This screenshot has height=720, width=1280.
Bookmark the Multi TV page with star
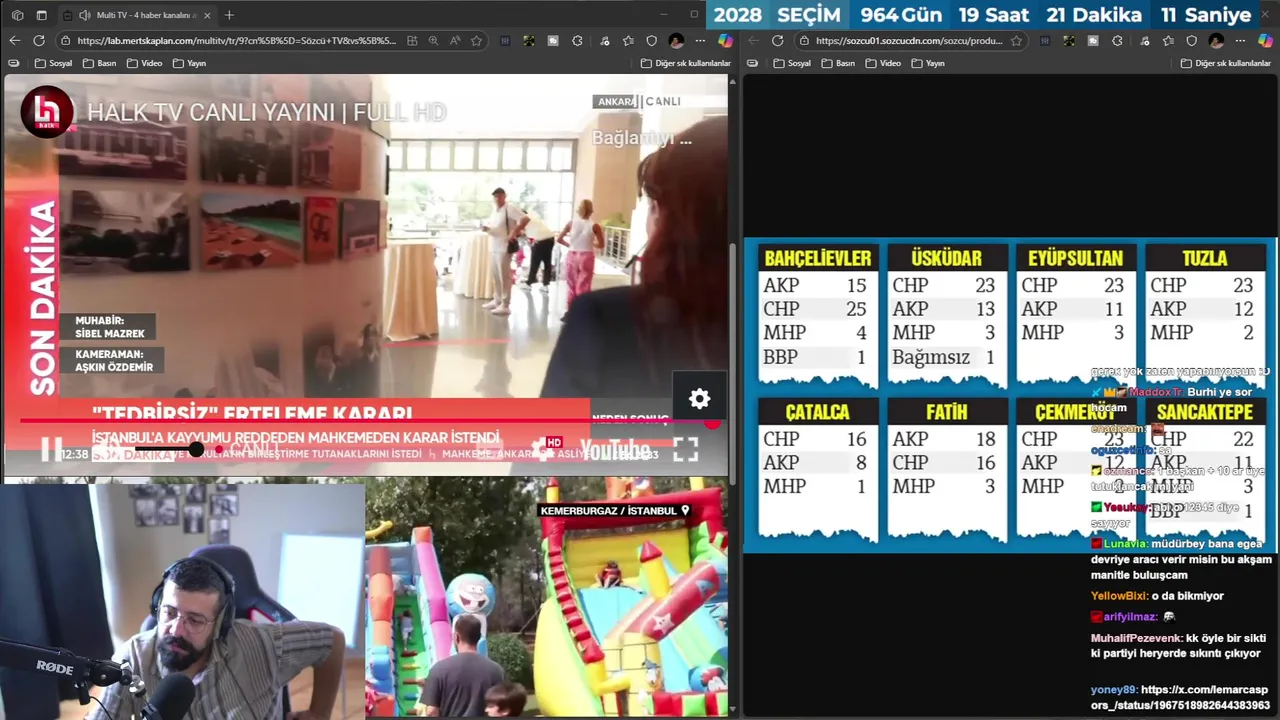(x=477, y=41)
